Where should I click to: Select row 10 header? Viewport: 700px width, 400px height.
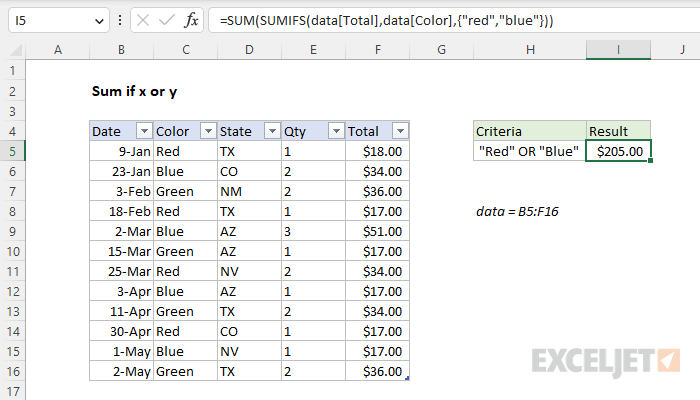(x=12, y=251)
